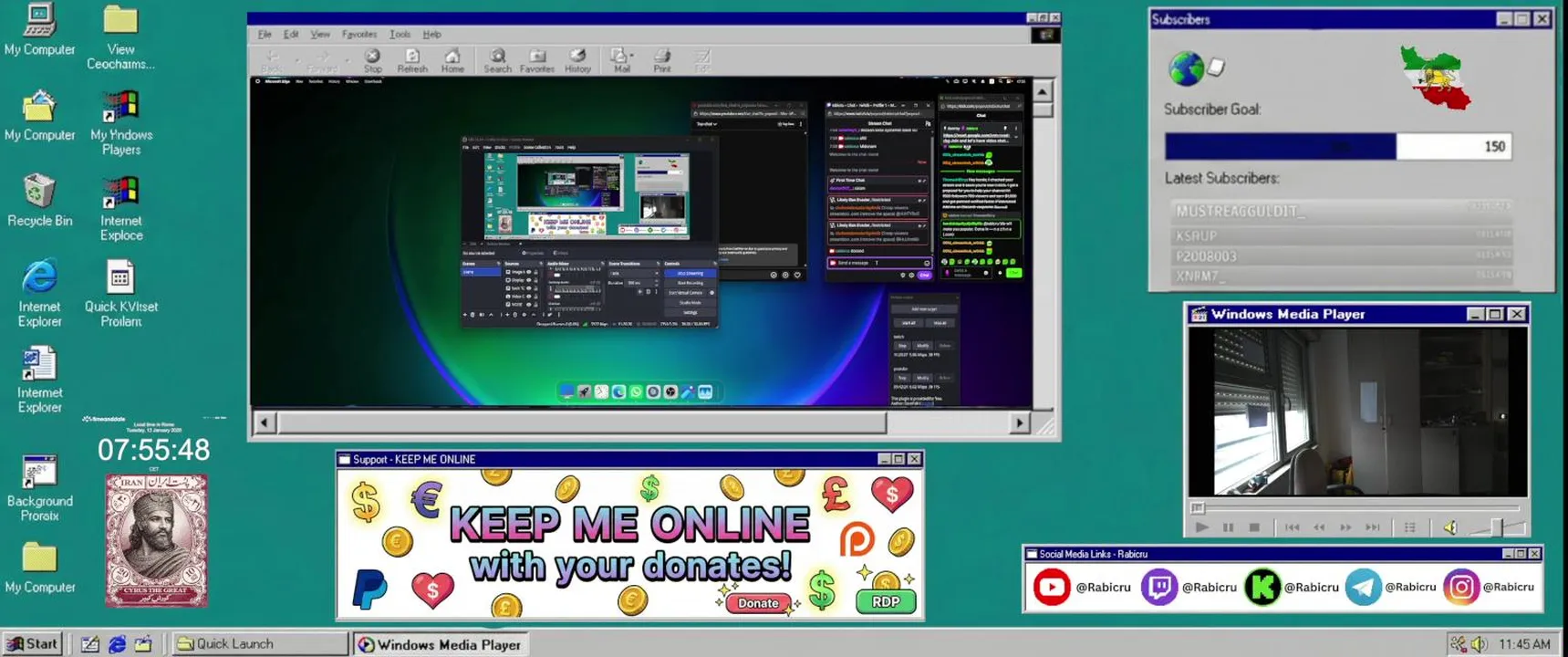Click Pause in Windows Media Player
1568x657 pixels.
tap(1228, 527)
